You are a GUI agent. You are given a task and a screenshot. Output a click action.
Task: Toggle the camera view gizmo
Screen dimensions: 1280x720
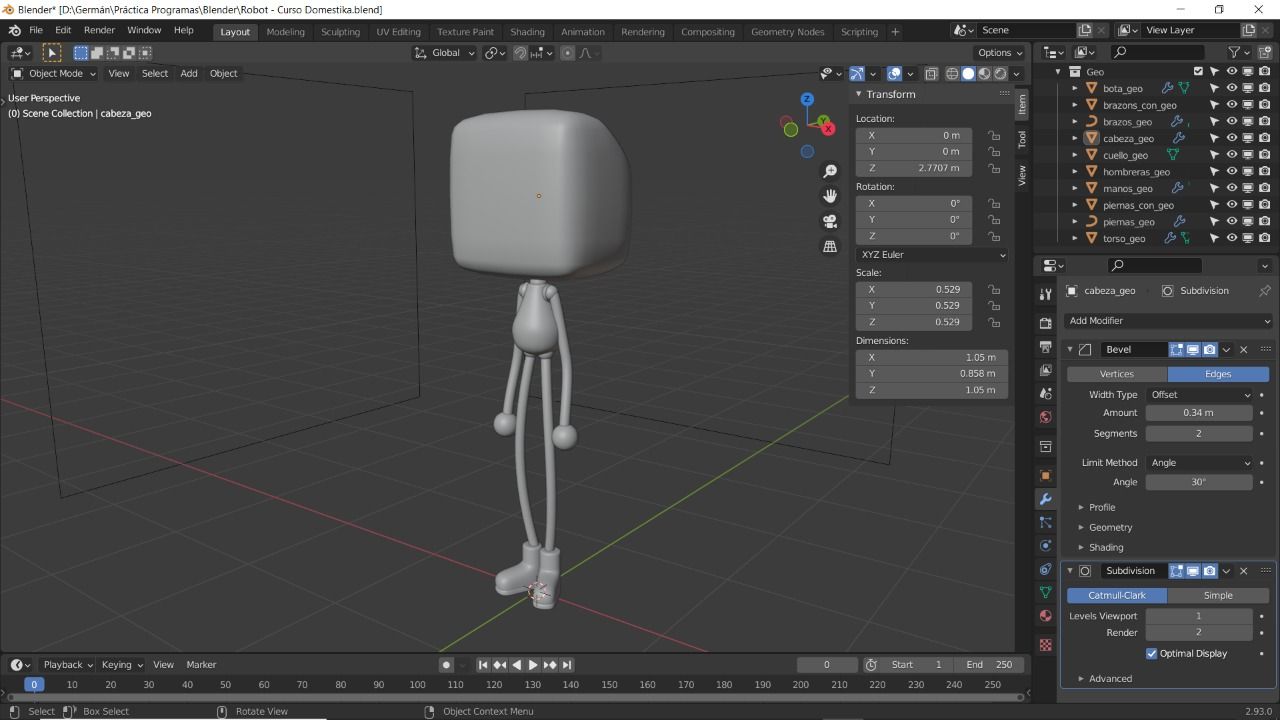coord(830,221)
